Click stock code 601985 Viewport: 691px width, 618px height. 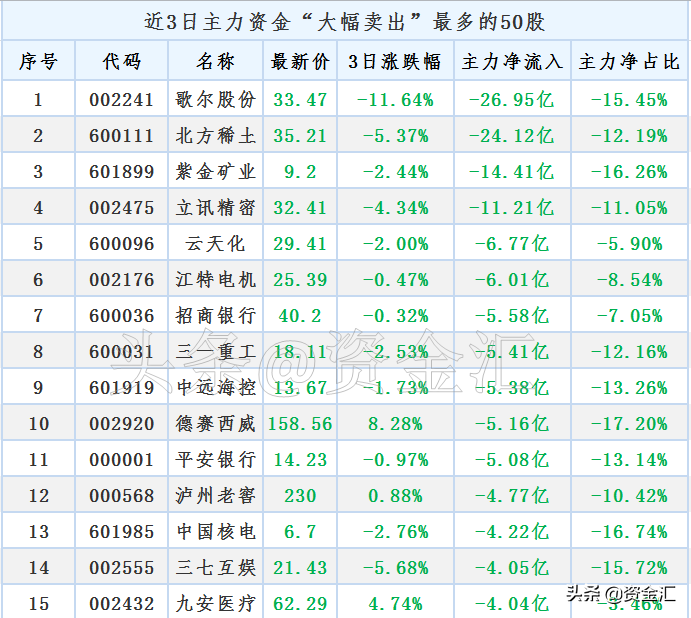tap(122, 532)
